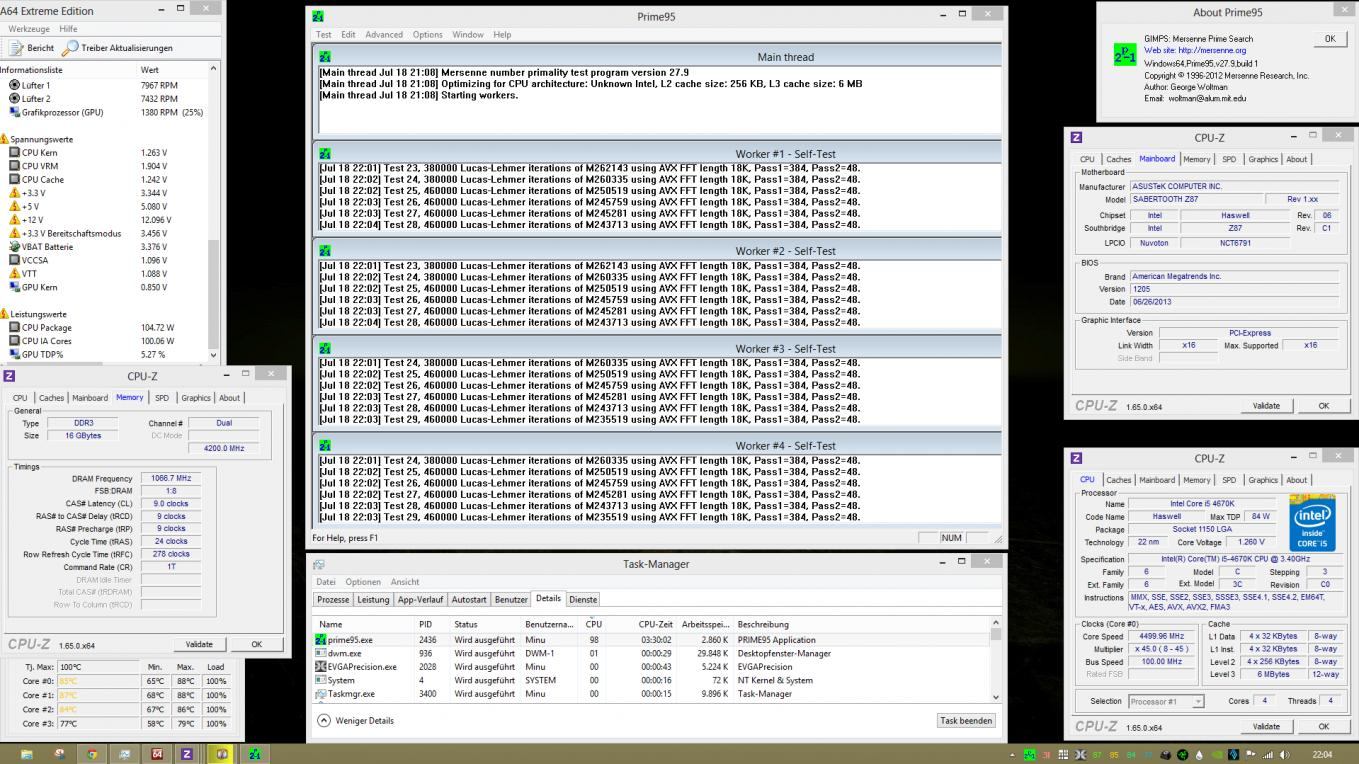The height and width of the screenshot is (764, 1359).
Task: Click the Leistungswerte warning icon
Action: click(4, 314)
